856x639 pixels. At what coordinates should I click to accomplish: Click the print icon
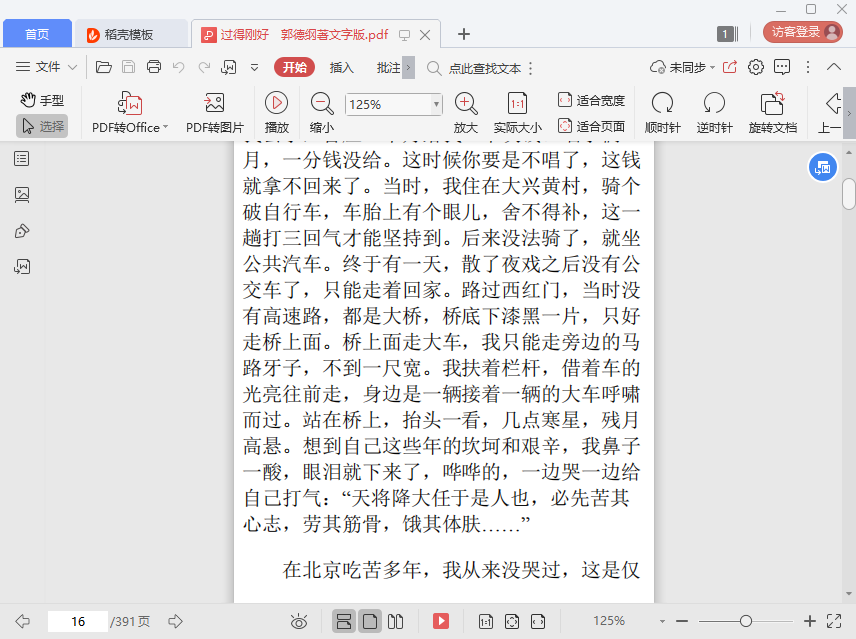pyautogui.click(x=154, y=67)
